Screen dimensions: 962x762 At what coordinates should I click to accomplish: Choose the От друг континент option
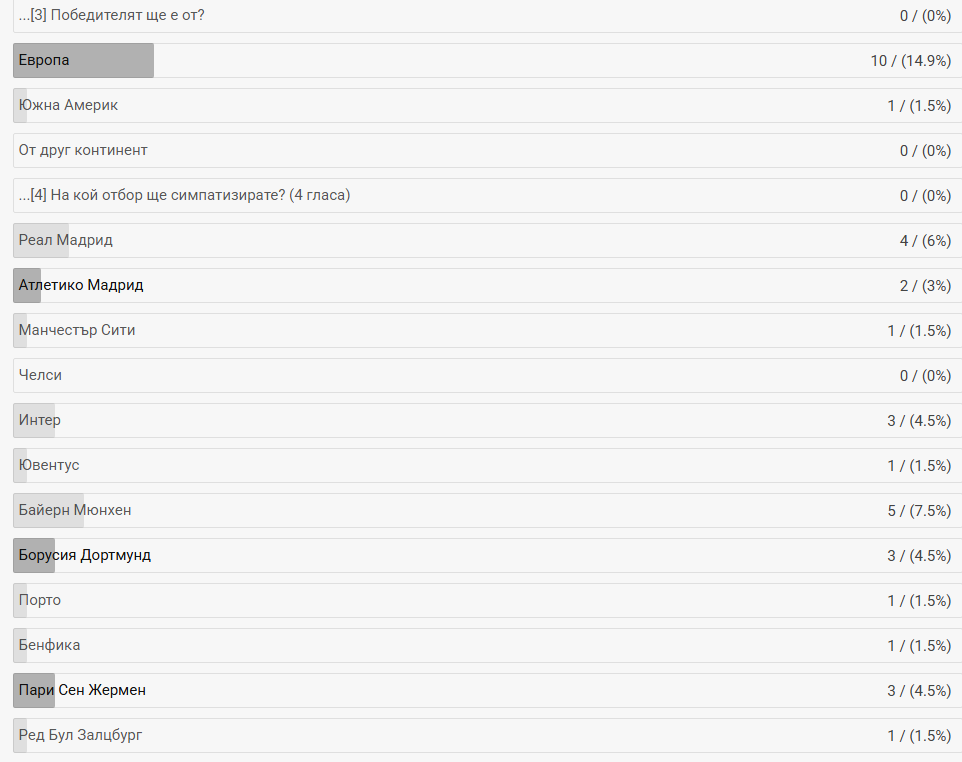pos(487,150)
